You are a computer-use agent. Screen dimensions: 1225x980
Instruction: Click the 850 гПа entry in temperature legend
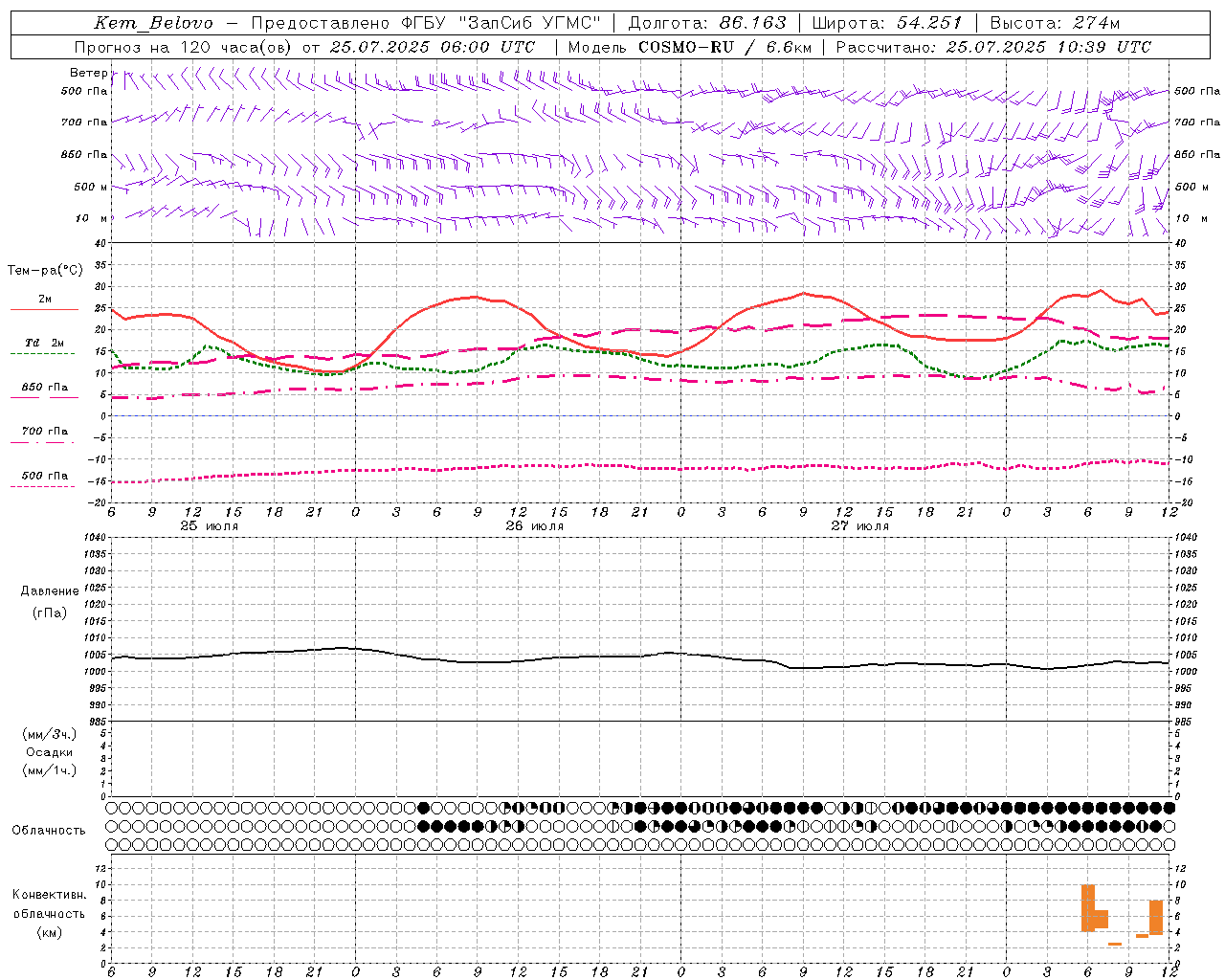45,388
